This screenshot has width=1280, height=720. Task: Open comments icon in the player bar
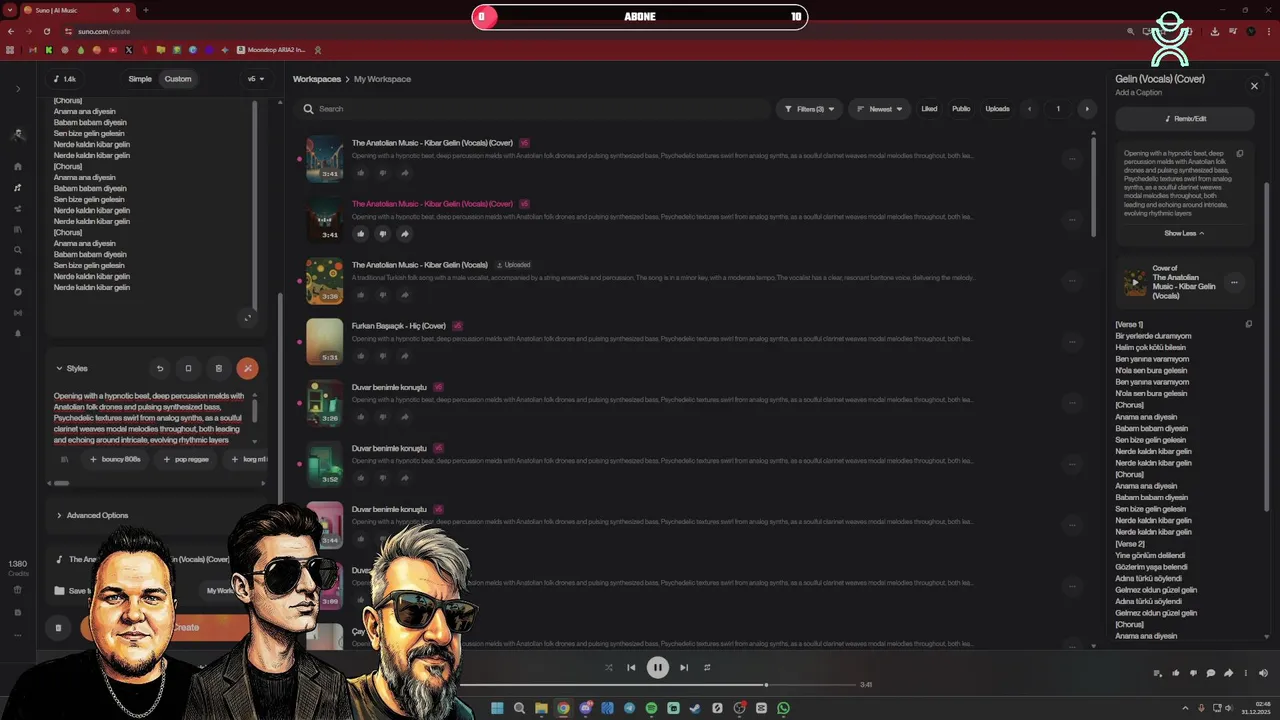tap(1211, 673)
